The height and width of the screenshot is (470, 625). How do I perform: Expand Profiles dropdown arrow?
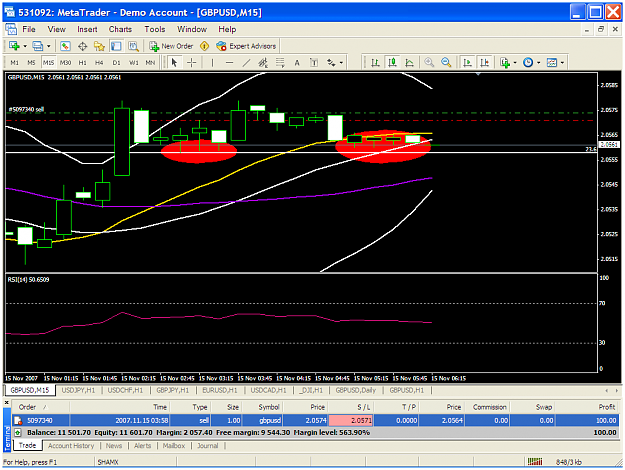coord(49,46)
